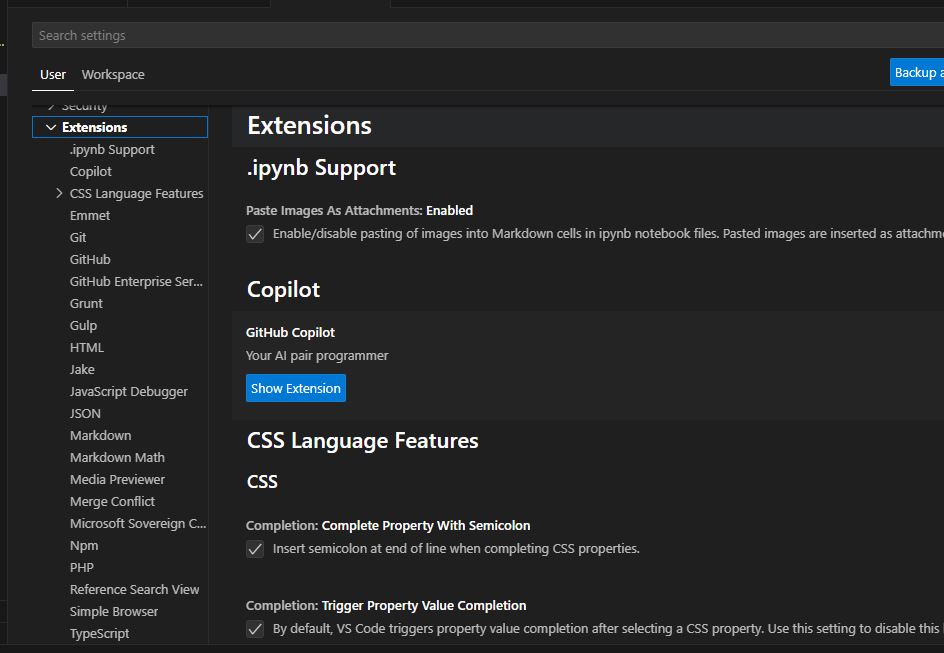The width and height of the screenshot is (944, 653).
Task: Open TypeScript settings category
Action: pyautogui.click(x=99, y=634)
